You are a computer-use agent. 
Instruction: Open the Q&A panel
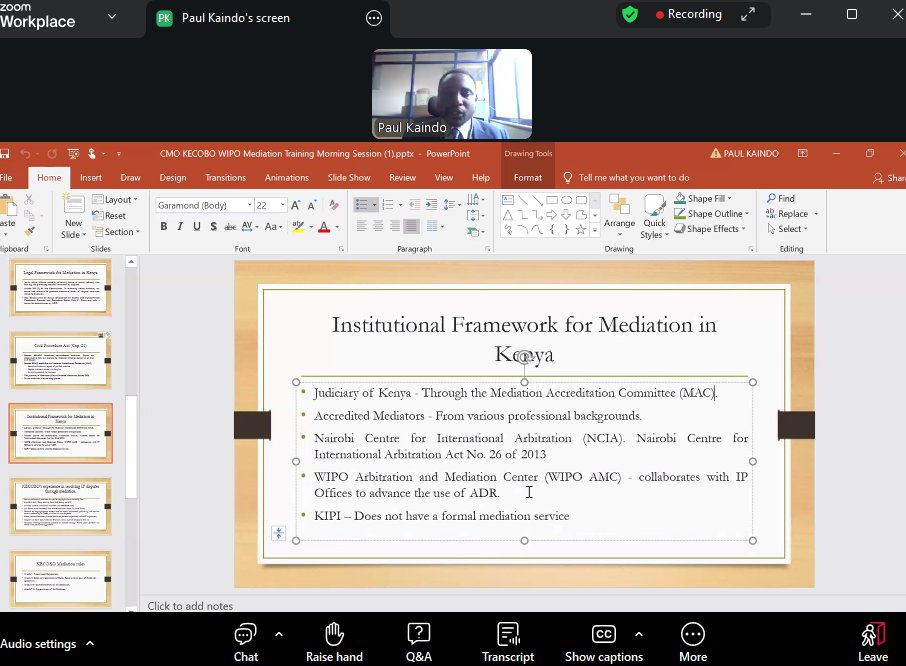pos(418,642)
